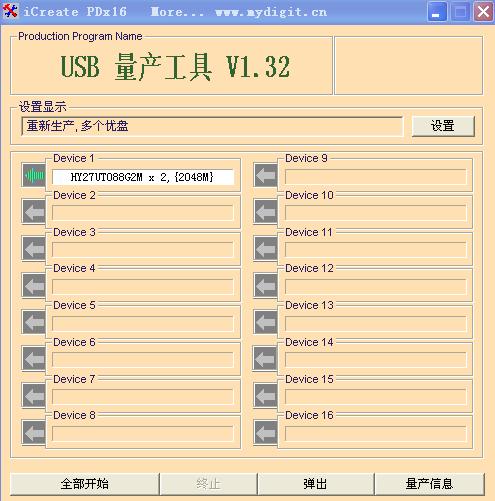Viewport: 495px width, 501px height.
Task: Click the Device 6 arrow icon
Action: point(34,359)
